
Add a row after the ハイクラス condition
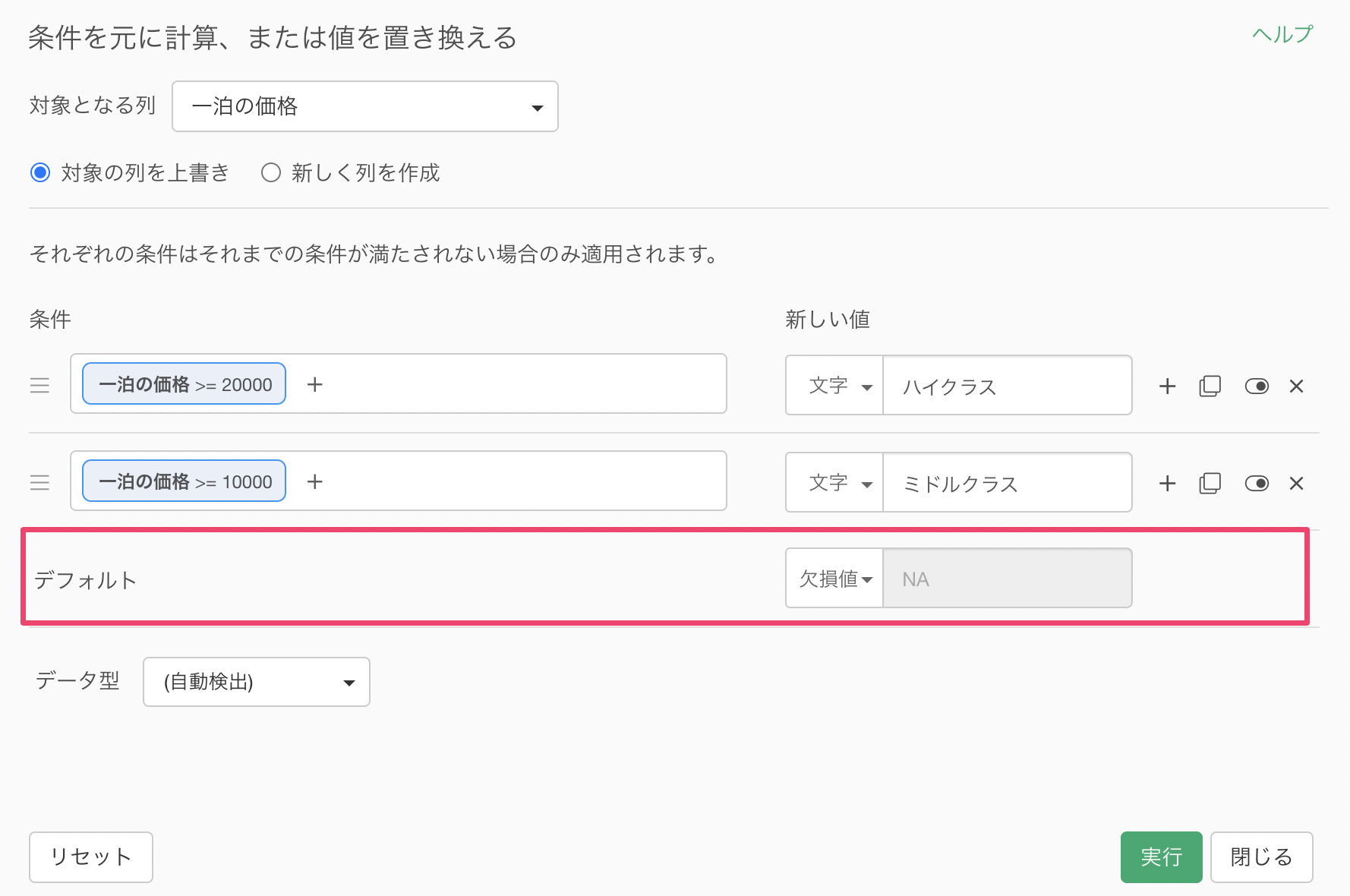click(1167, 386)
